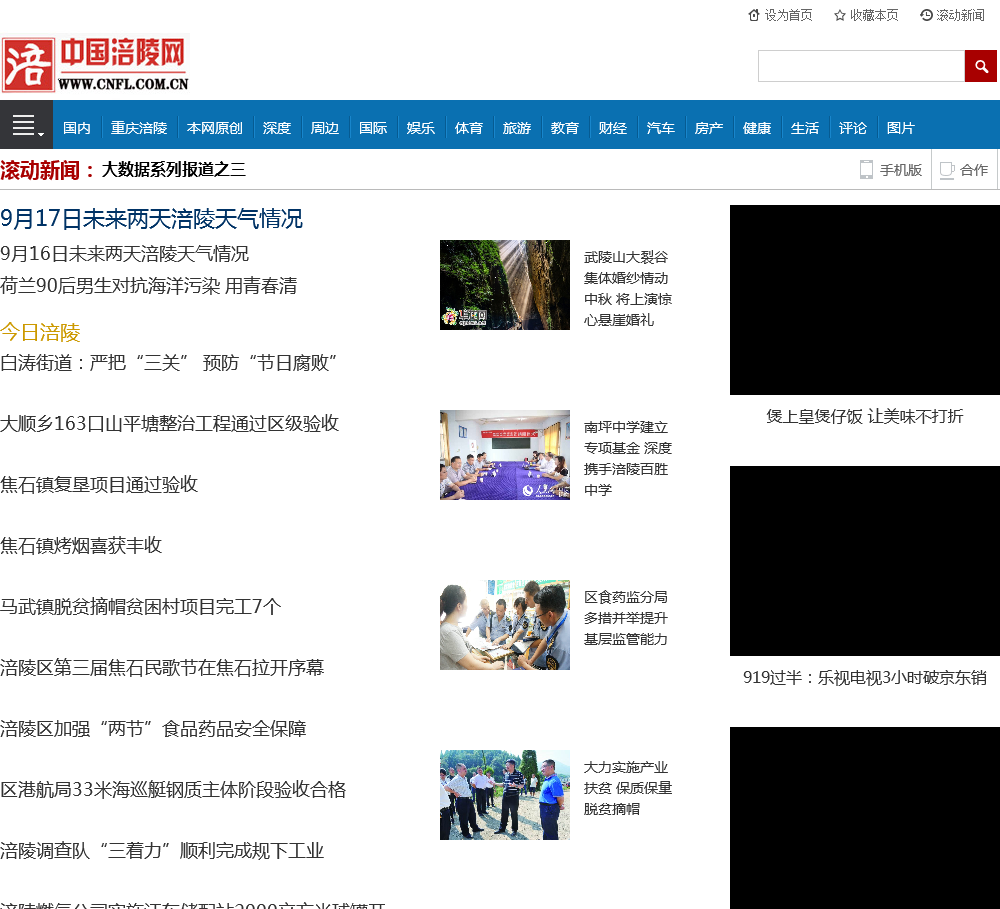Open headline 9月17日未来两天涪陵天气情况
The image size is (1000, 909).
coord(151,219)
